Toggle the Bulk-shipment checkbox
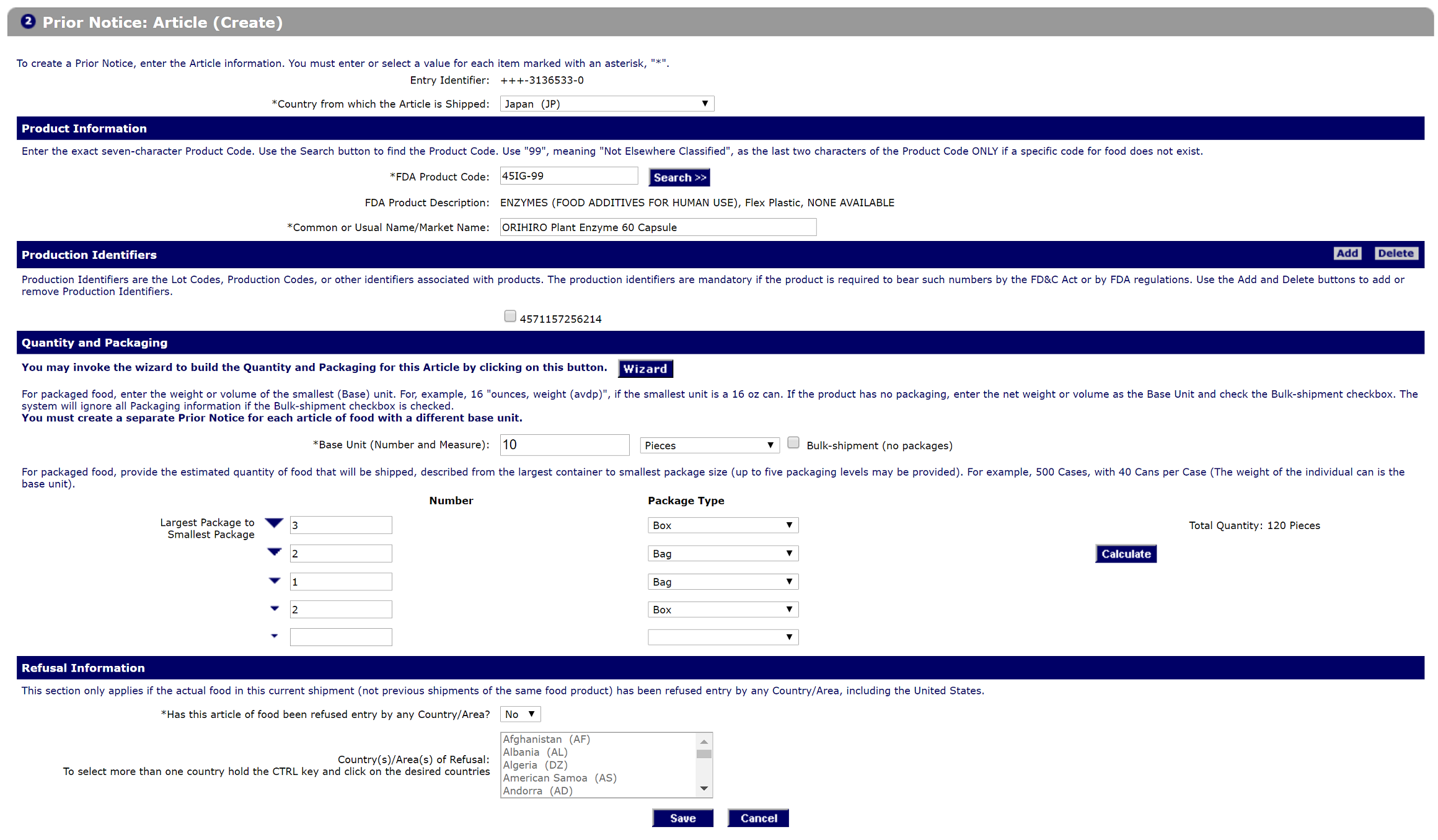 click(x=793, y=443)
